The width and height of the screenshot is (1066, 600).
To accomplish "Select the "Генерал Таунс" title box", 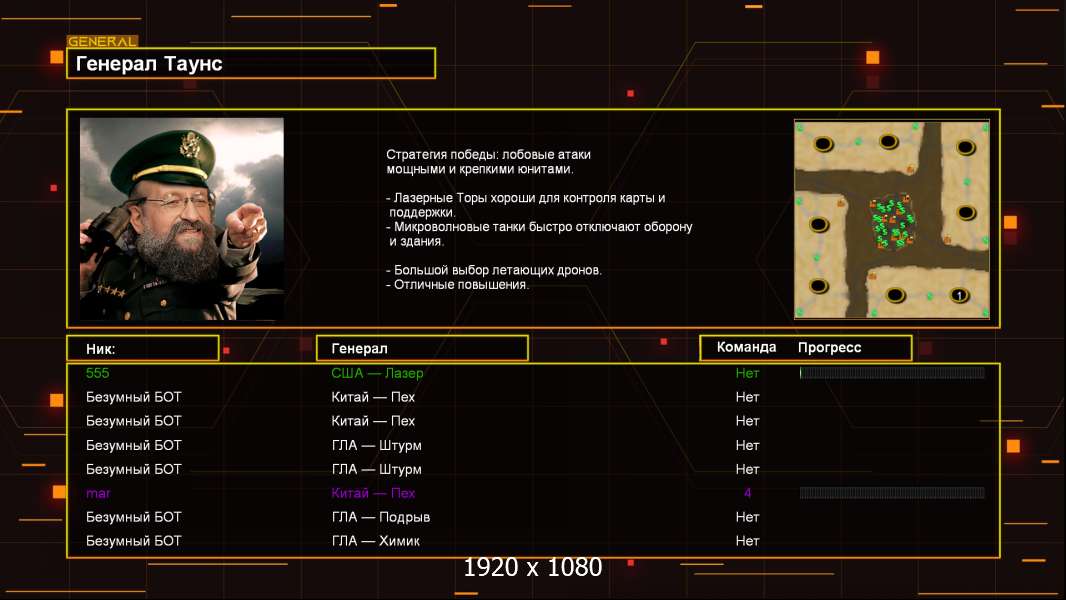I will point(250,64).
